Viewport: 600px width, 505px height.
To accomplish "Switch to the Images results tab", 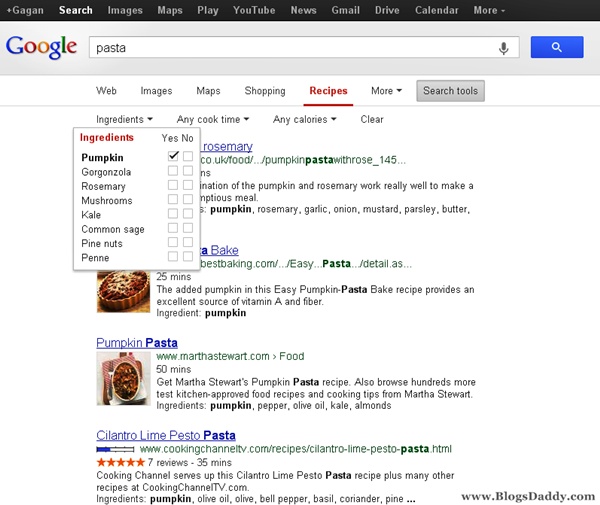I will click(156, 91).
